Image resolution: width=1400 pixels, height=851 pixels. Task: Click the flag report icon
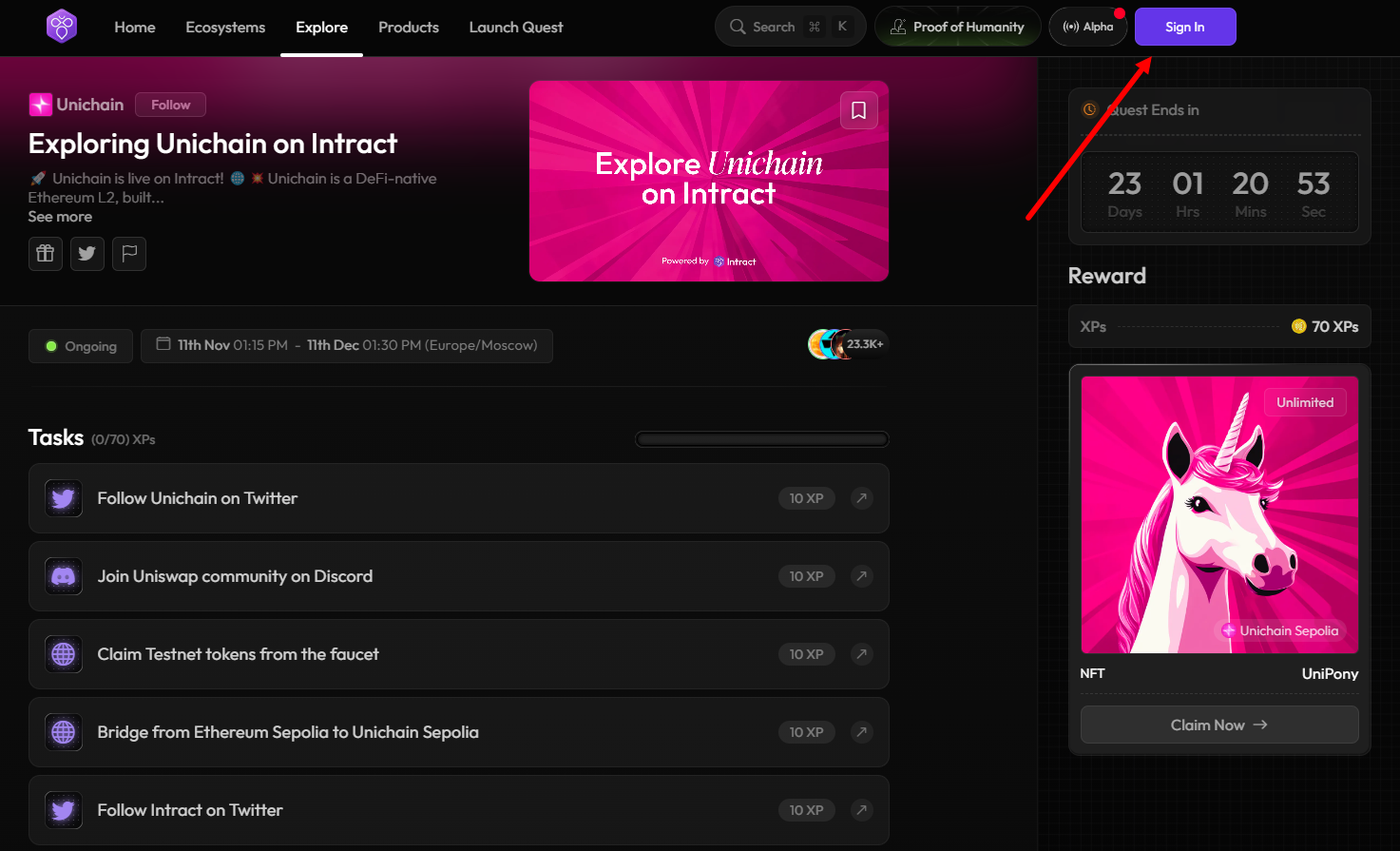click(x=129, y=254)
